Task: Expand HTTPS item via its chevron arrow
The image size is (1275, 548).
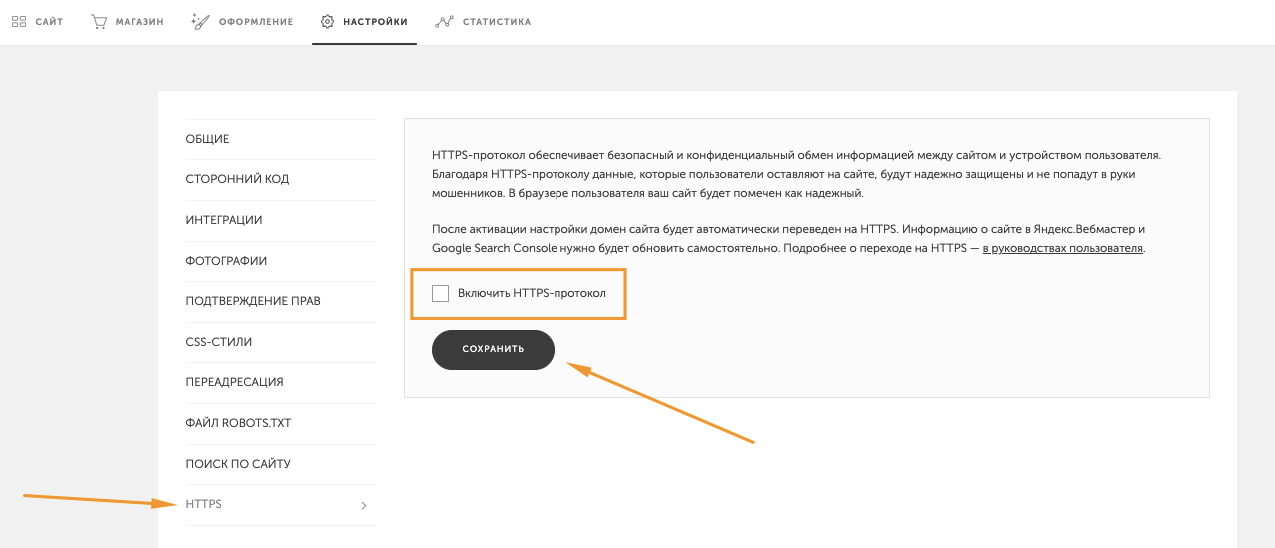Action: click(x=364, y=506)
